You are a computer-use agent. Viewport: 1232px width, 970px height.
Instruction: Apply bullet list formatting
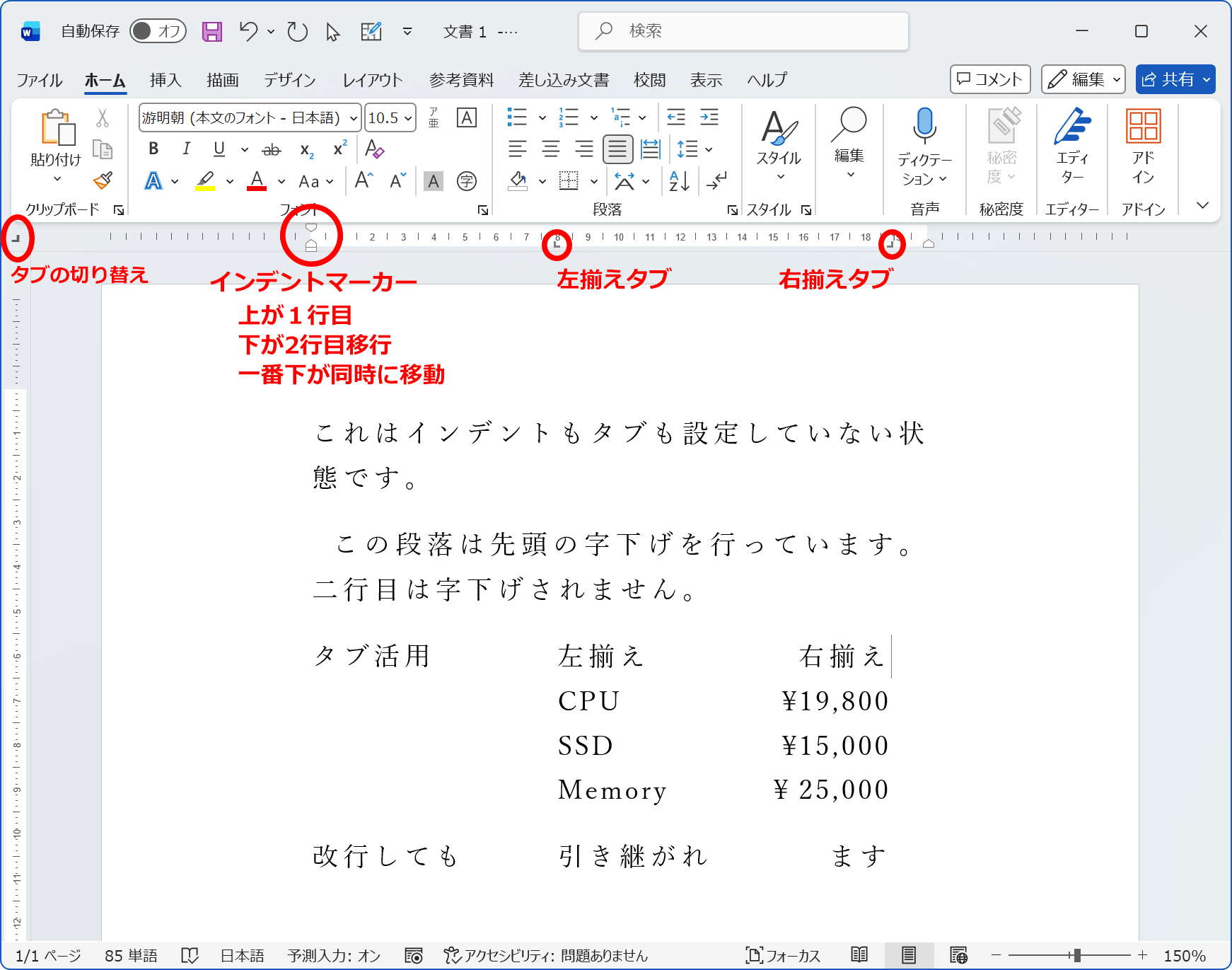pyautogui.click(x=517, y=117)
